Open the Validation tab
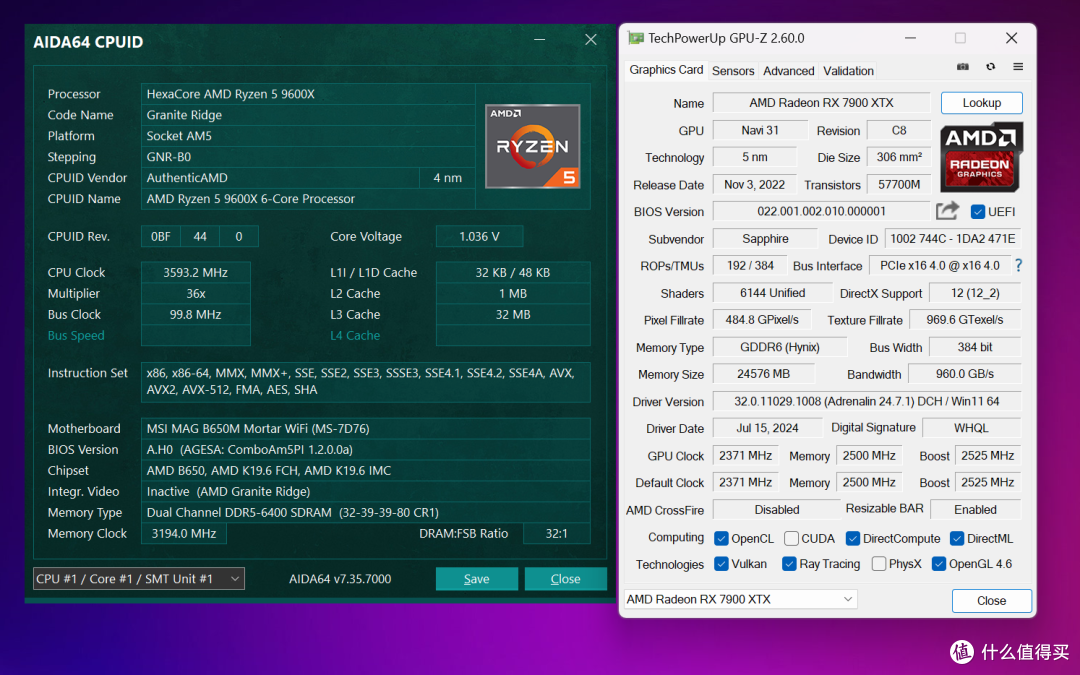Viewport: 1080px width, 675px height. pos(848,71)
